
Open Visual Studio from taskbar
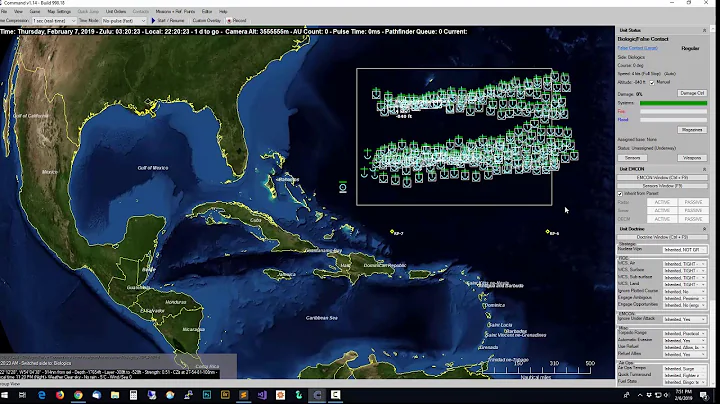pyautogui.click(x=262, y=395)
